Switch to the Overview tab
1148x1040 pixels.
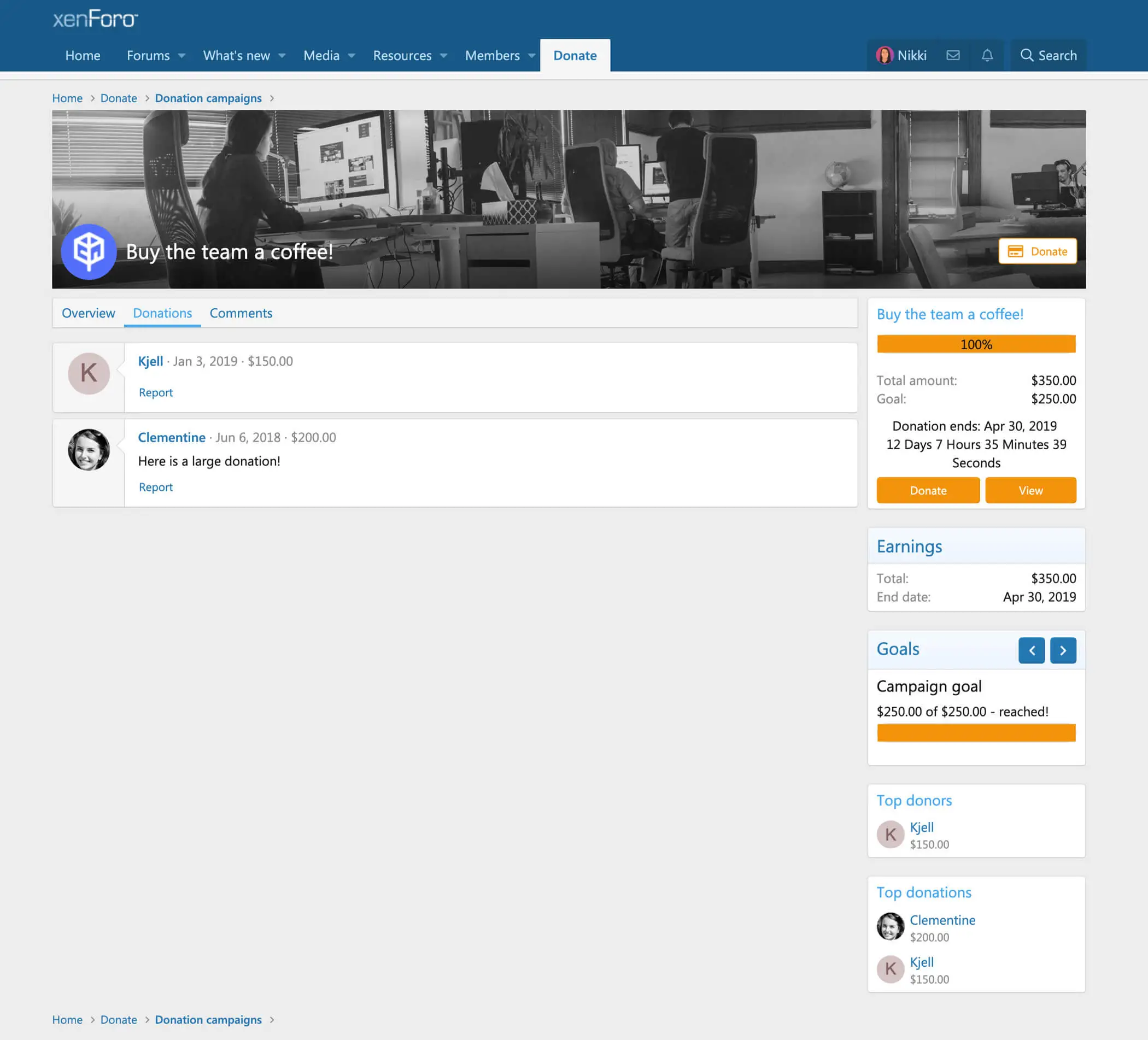(x=88, y=313)
